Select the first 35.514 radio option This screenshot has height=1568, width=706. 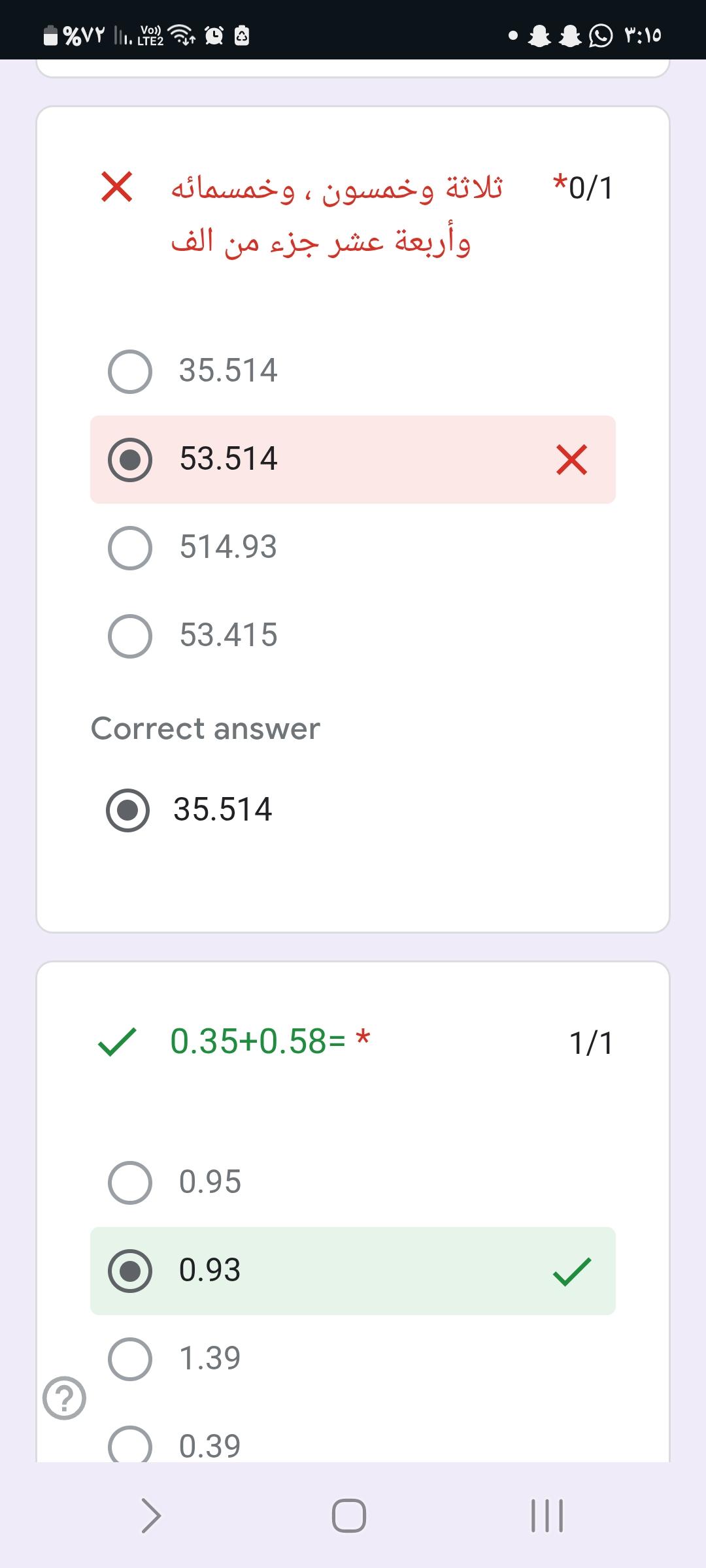click(130, 371)
